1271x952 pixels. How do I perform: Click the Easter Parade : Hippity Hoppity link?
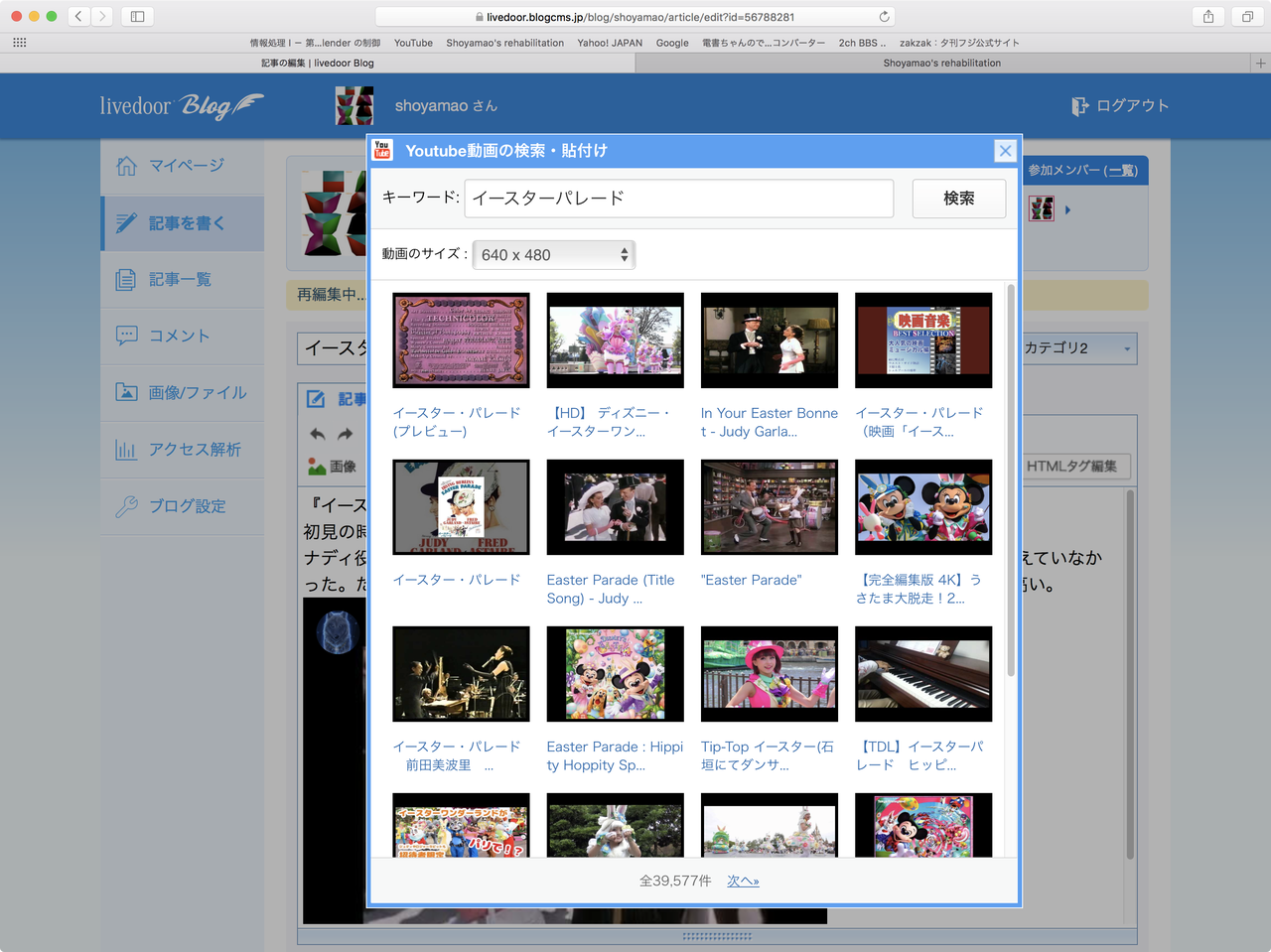click(615, 755)
